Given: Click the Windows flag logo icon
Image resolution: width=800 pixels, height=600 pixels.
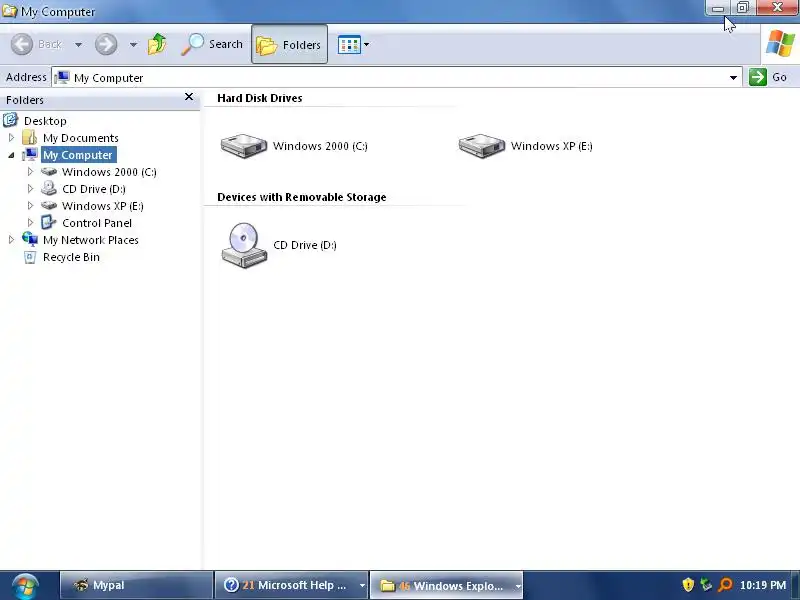Looking at the screenshot, I should 780,44.
